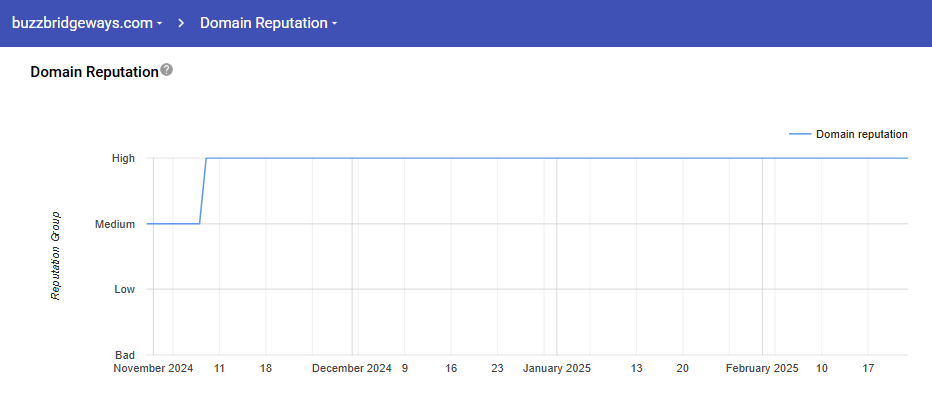The image size is (932, 406).
Task: Expand the Domain Reputation dropdown in header
Action: (268, 23)
